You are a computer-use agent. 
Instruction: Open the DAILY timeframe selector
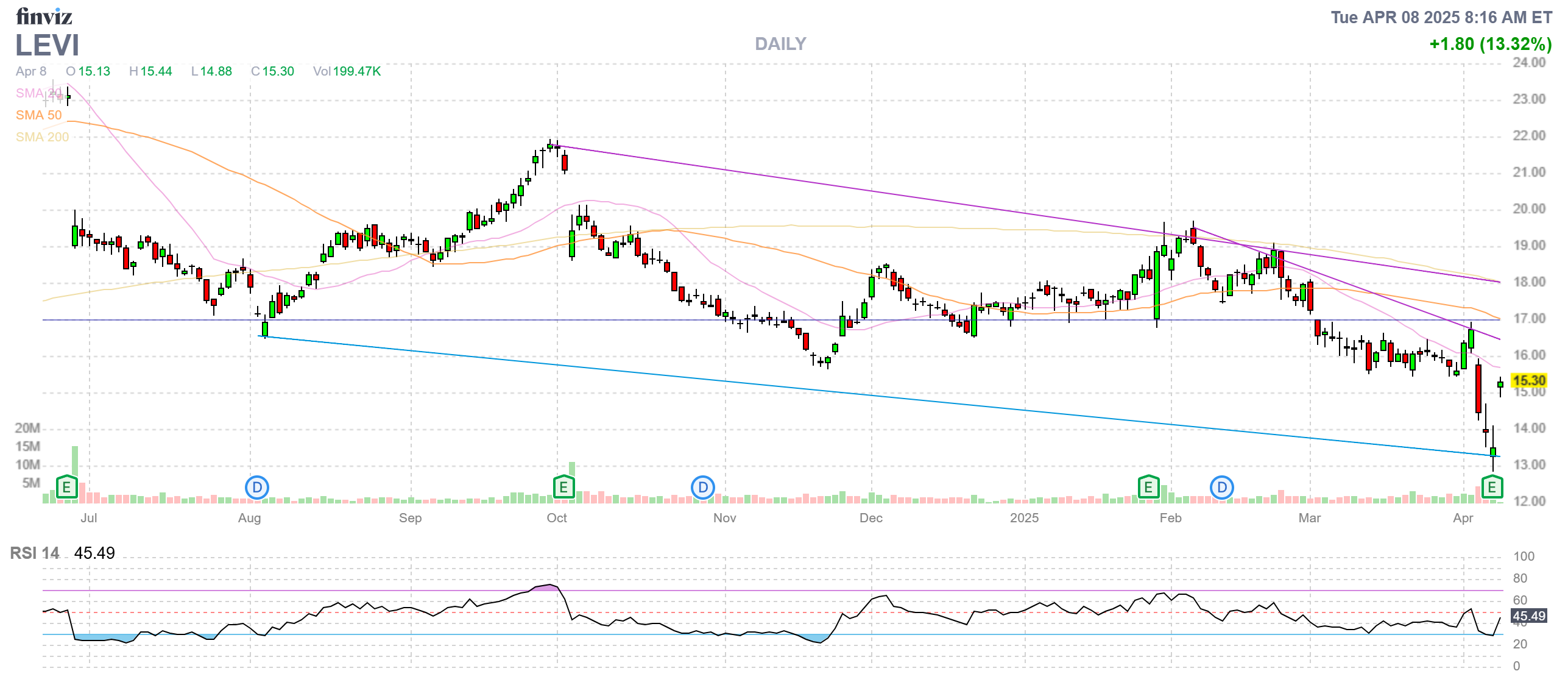point(780,44)
